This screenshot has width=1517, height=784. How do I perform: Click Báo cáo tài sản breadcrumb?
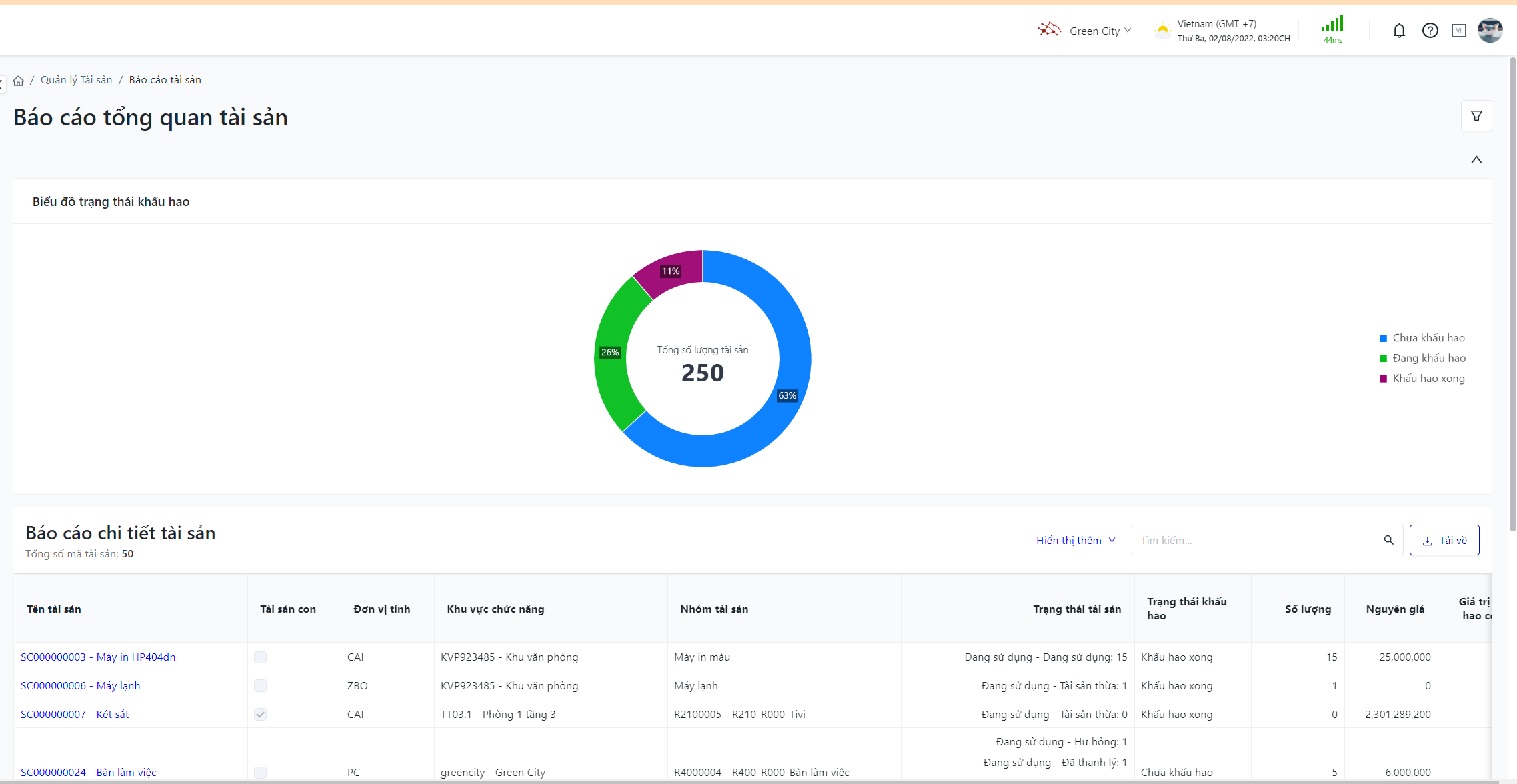(165, 80)
